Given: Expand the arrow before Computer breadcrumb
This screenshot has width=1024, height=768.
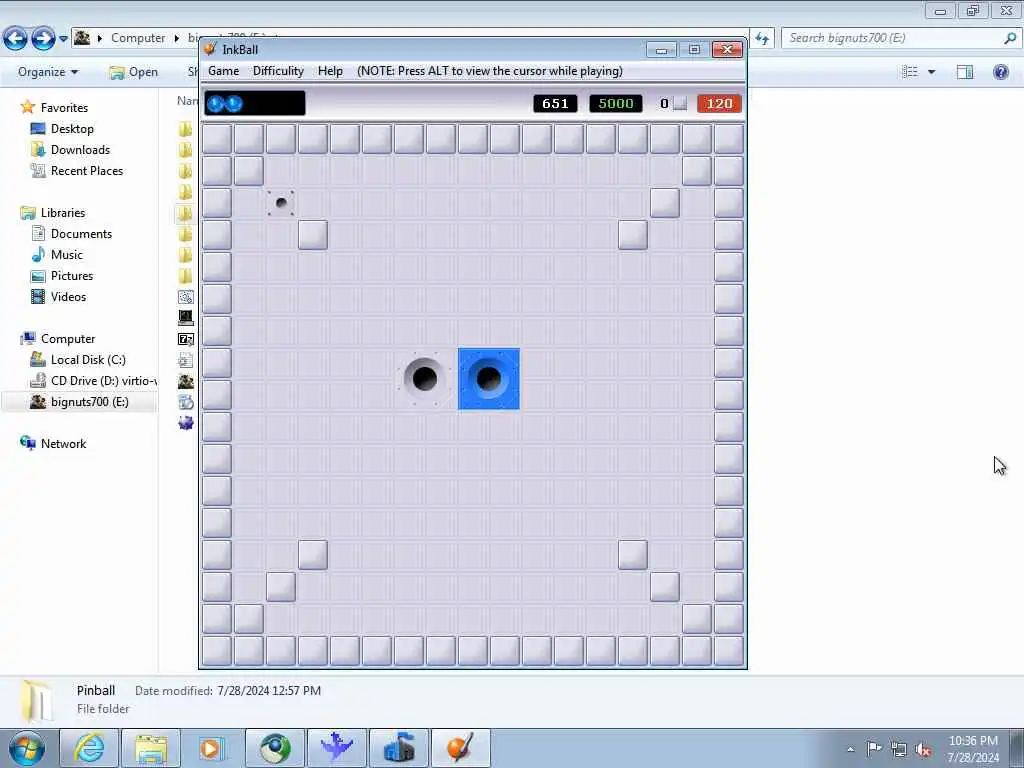Looking at the screenshot, I should click(x=100, y=38).
